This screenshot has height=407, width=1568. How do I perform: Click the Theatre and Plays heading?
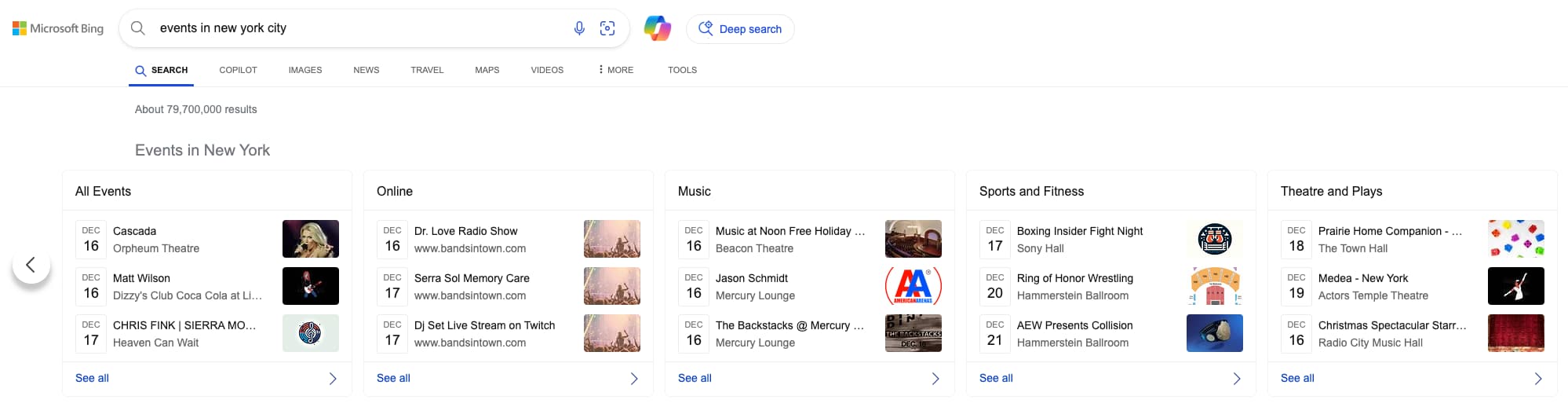1331,191
